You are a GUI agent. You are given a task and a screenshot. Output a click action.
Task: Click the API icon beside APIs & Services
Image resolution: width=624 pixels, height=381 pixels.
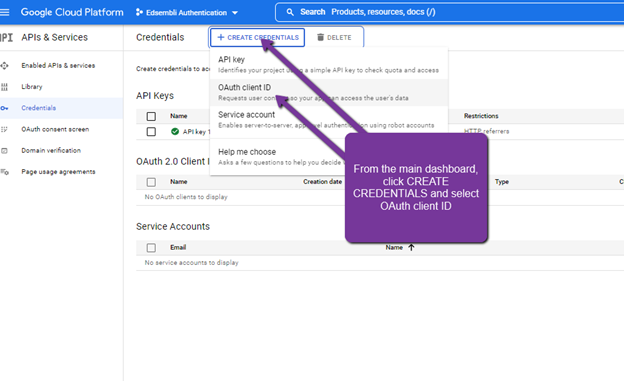(x=6, y=37)
